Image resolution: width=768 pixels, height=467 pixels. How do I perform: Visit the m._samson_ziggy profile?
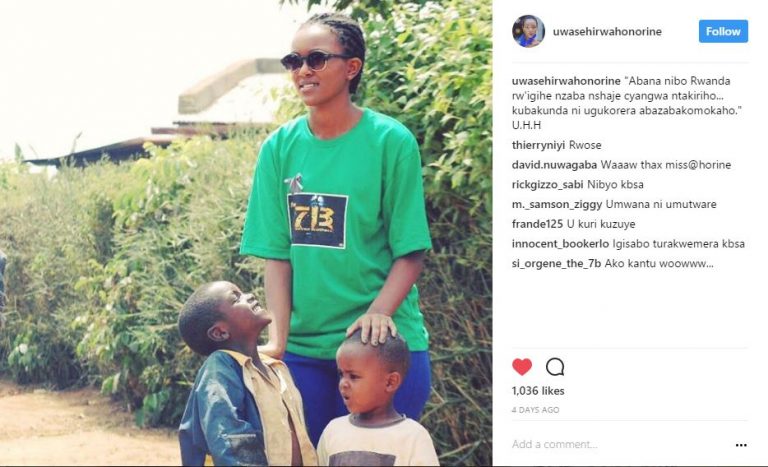click(557, 204)
